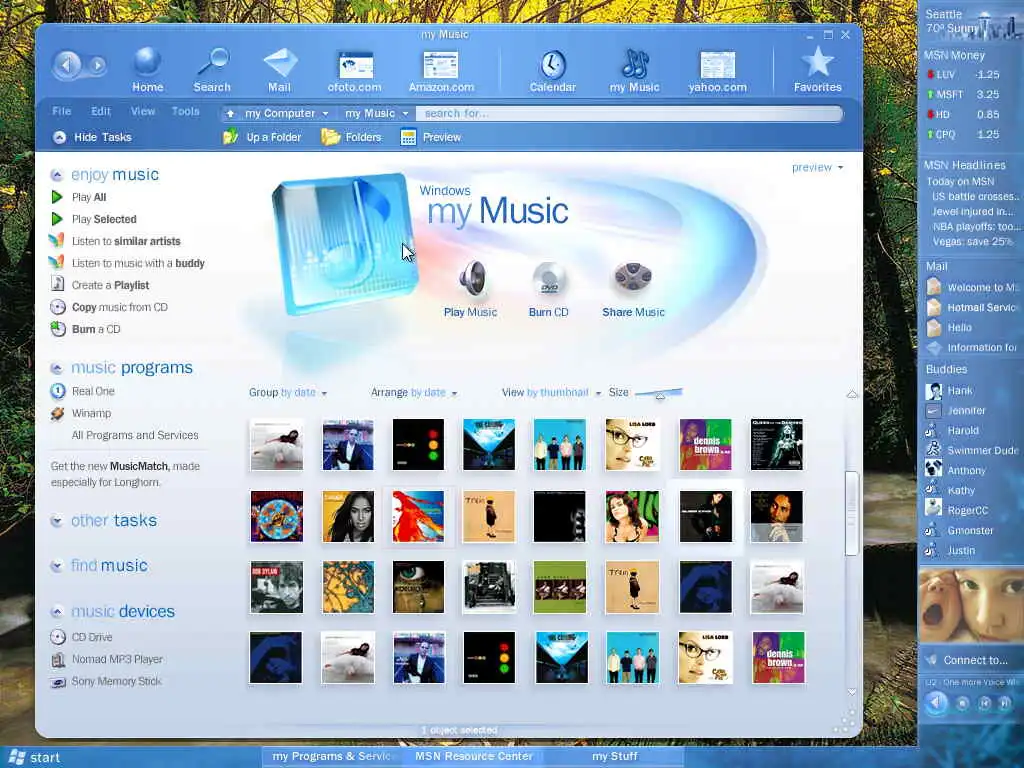Click Hide Tasks toggle
This screenshot has width=1024, height=768.
[x=92, y=137]
